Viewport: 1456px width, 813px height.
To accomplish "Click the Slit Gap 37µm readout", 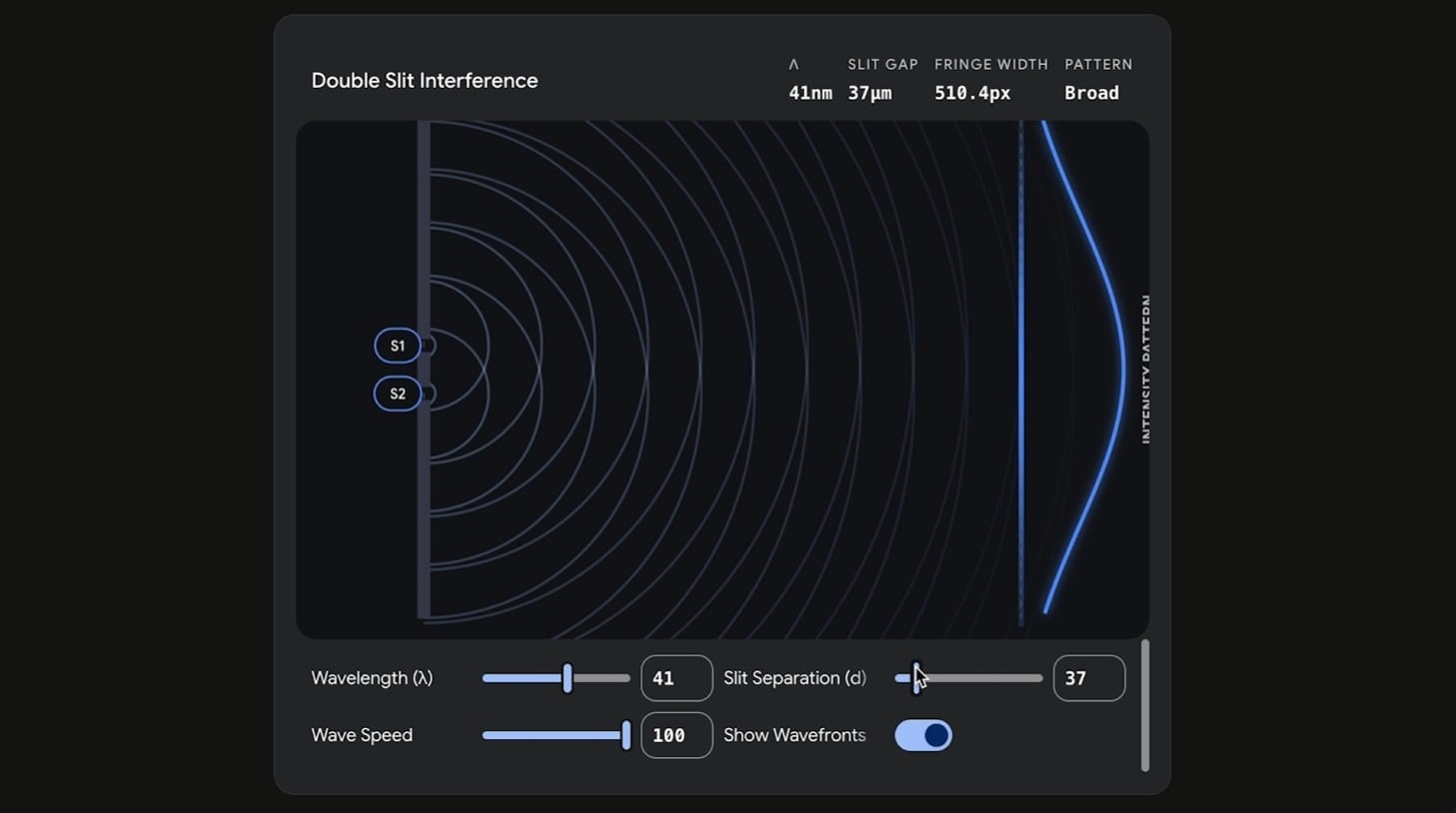I will click(870, 93).
